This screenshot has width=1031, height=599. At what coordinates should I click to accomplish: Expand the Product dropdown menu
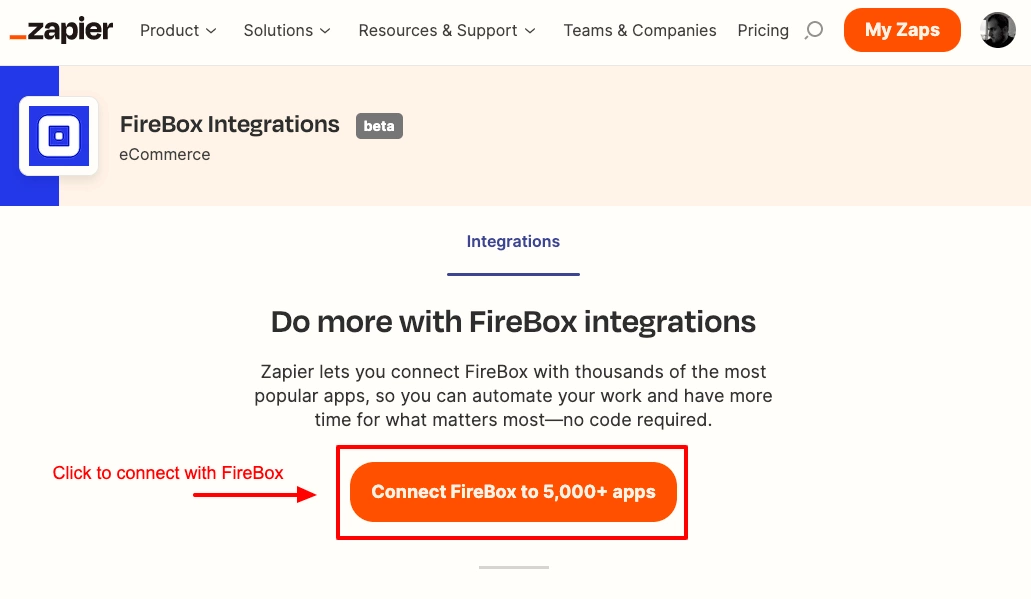pyautogui.click(x=178, y=30)
